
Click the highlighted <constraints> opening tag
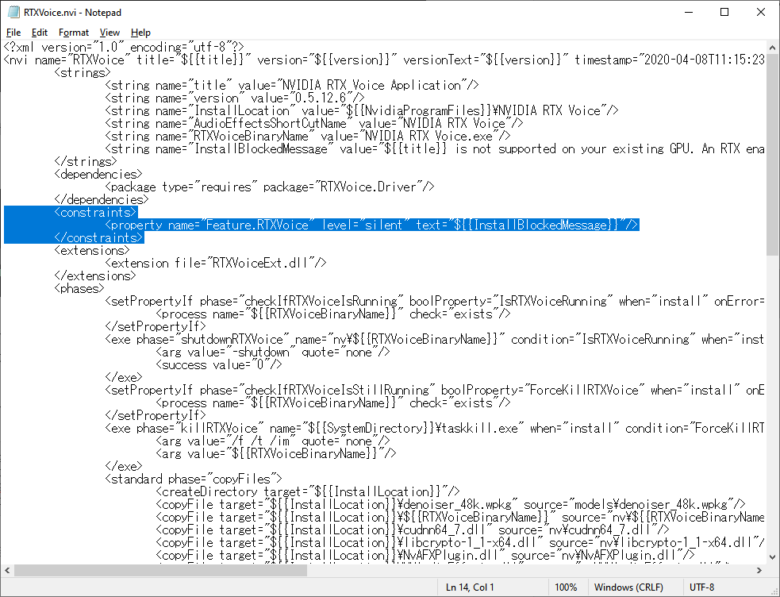tap(96, 212)
